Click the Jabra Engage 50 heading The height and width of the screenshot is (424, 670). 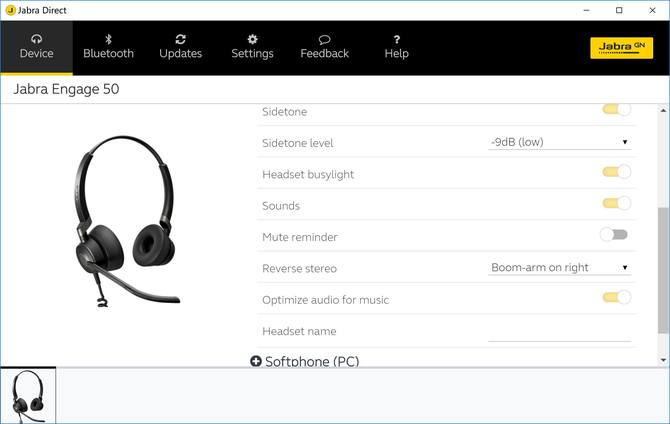click(x=66, y=89)
